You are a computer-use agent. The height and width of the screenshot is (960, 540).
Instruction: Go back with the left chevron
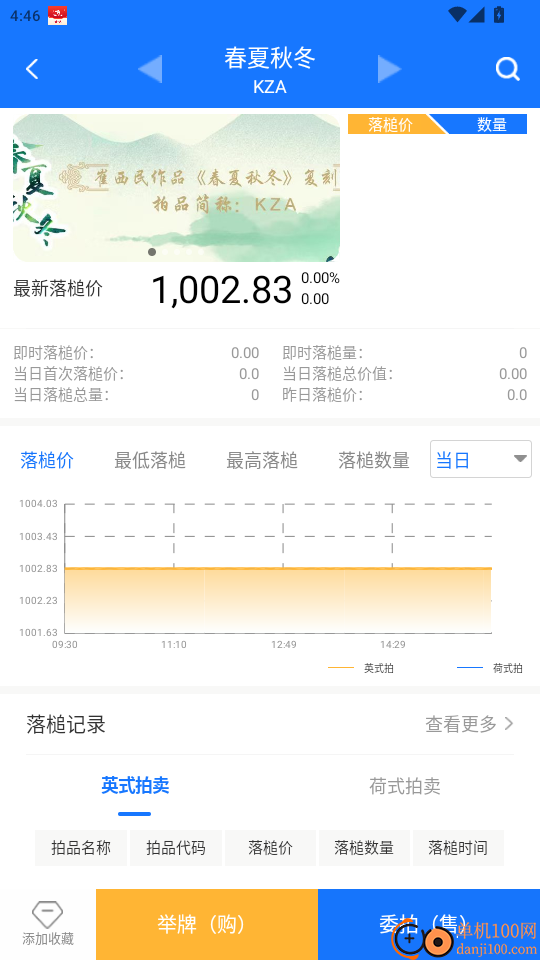click(x=32, y=69)
